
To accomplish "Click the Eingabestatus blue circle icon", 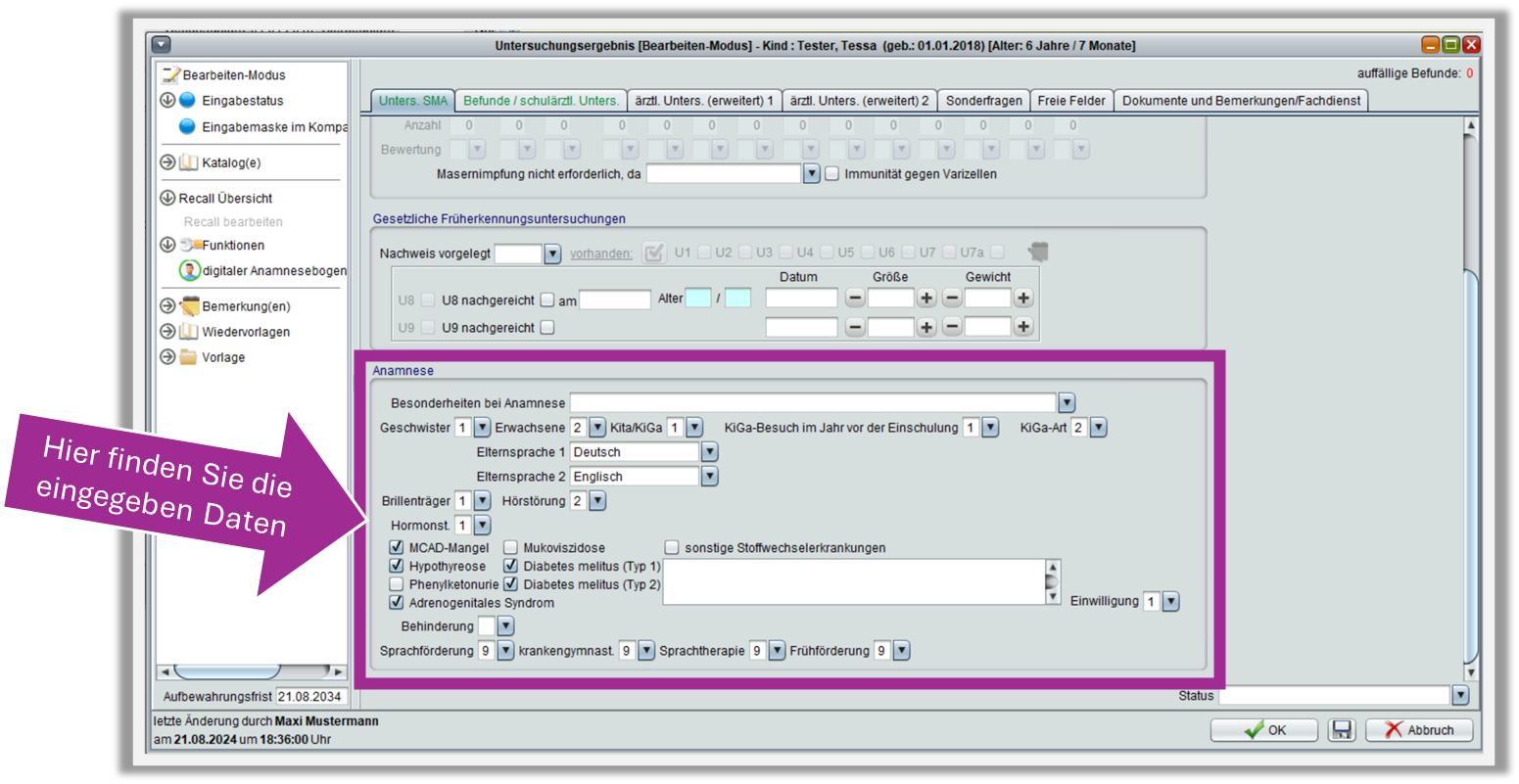I will 187,100.
